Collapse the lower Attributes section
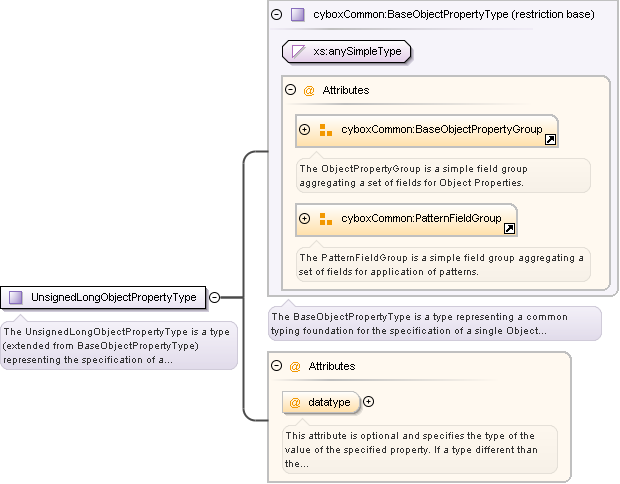620x484 pixels. [x=277, y=367]
